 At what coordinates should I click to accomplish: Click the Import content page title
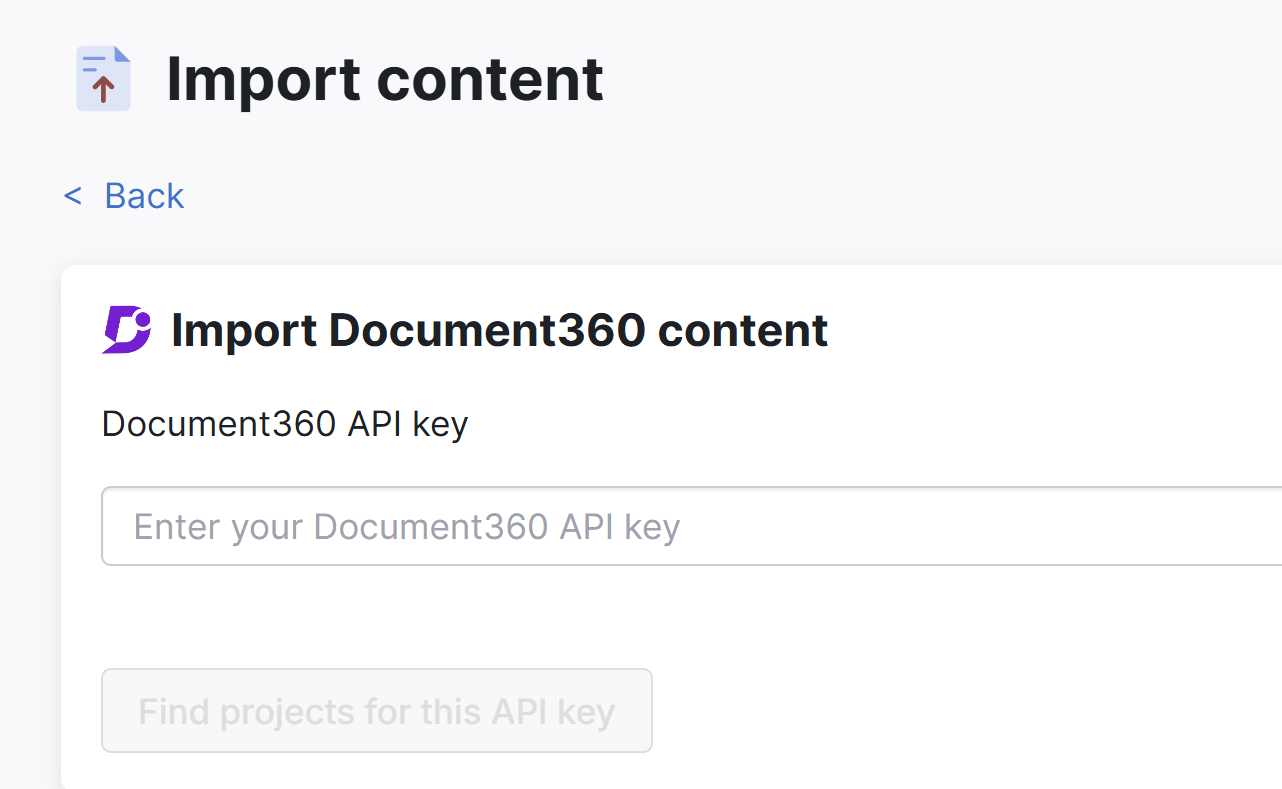[386, 79]
